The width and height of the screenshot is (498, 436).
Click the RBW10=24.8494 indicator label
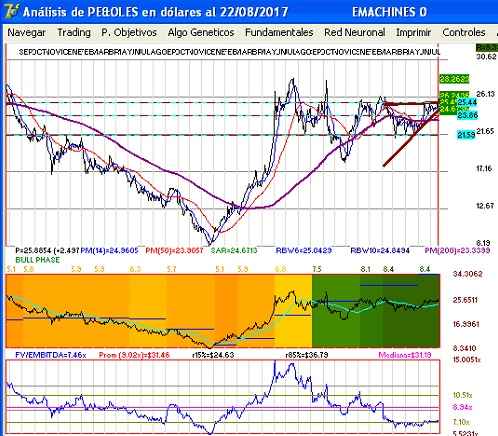[x=380, y=250]
